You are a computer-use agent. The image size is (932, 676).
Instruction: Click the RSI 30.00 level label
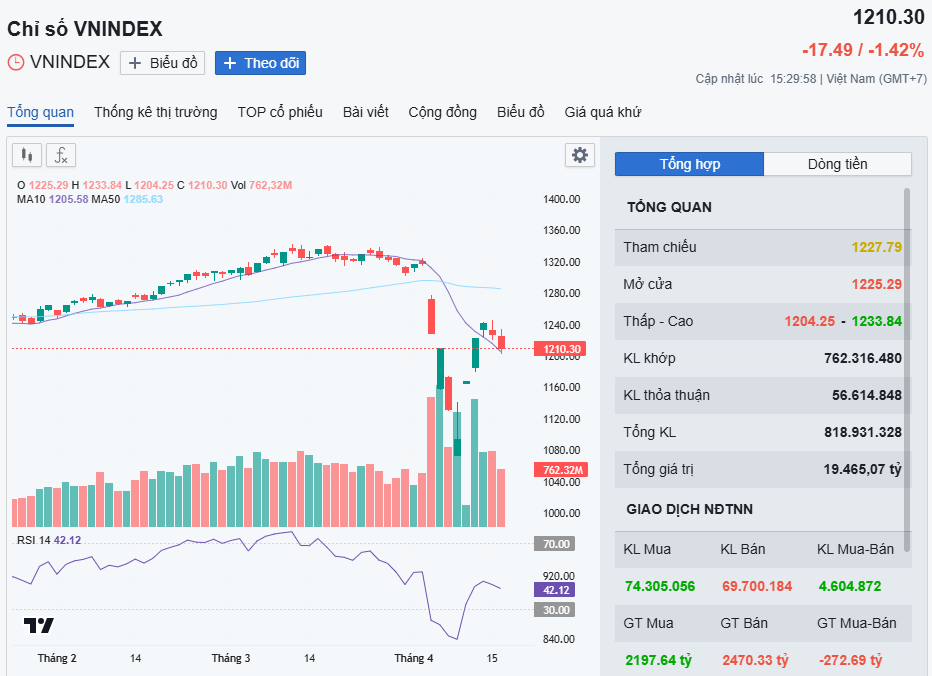(555, 610)
